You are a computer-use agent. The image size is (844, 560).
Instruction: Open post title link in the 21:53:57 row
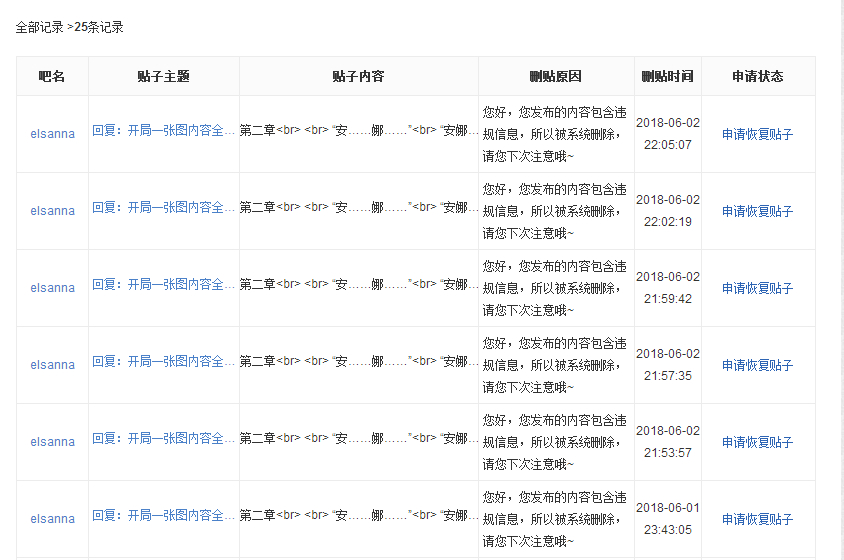(164, 438)
